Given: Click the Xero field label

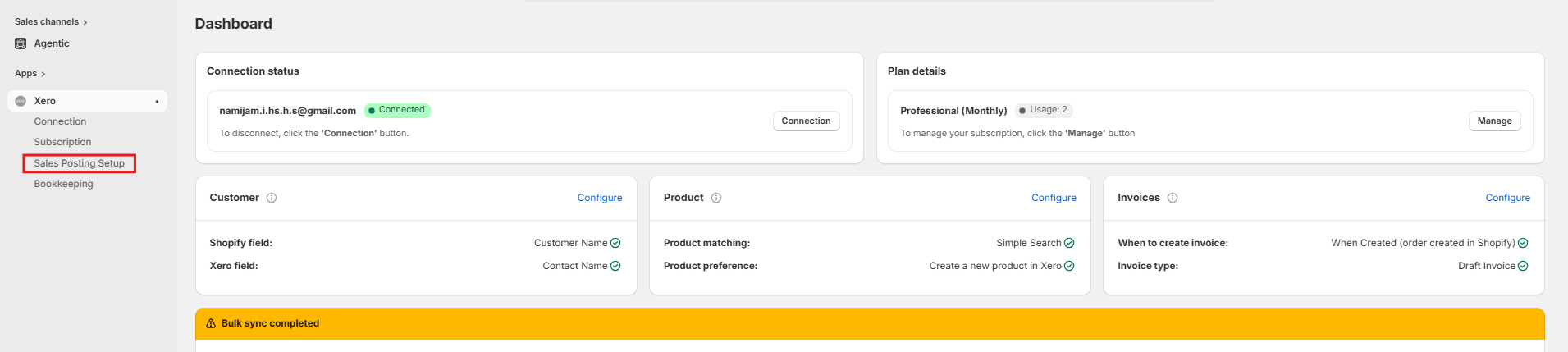Looking at the screenshot, I should coord(234,266).
